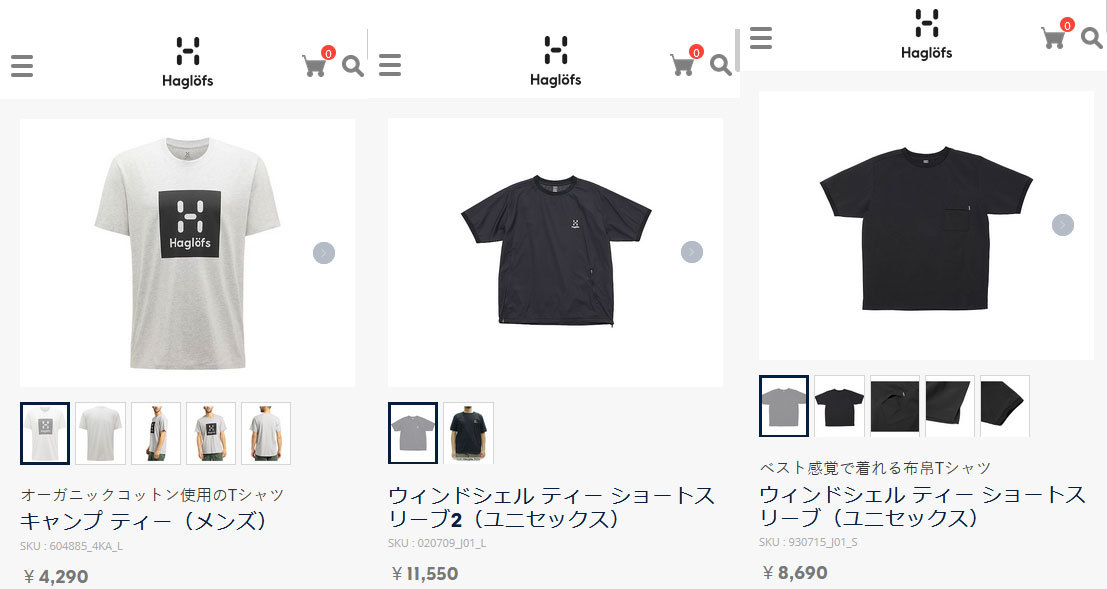Image resolution: width=1107 pixels, height=589 pixels.
Task: Open hamburger menu above Camp Tee product
Action: 22,66
